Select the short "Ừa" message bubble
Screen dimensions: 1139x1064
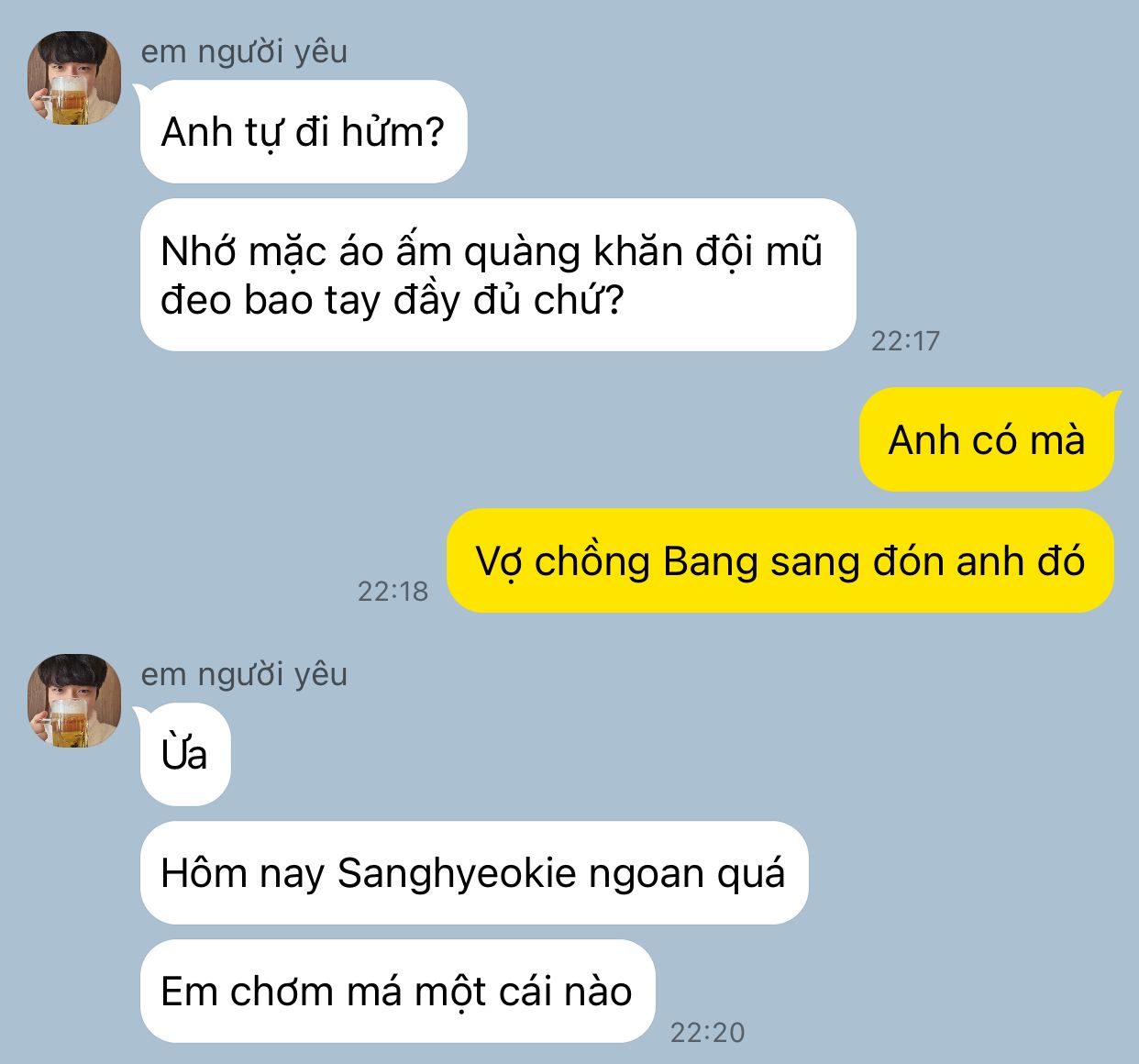(185, 755)
